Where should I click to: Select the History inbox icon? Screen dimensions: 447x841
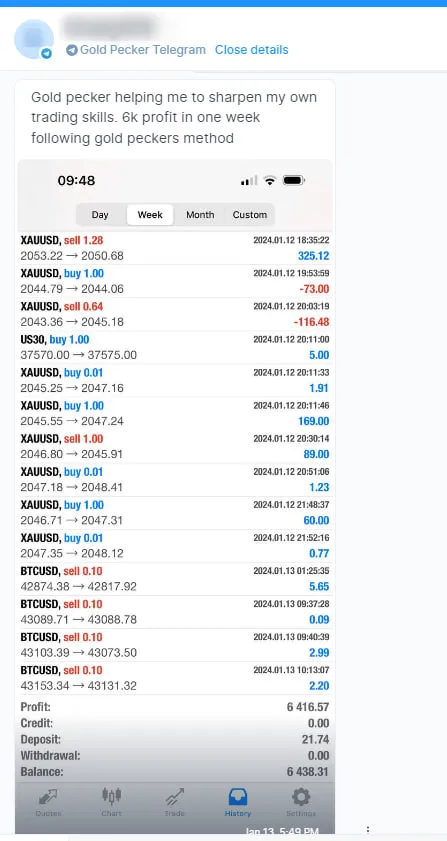click(x=238, y=796)
